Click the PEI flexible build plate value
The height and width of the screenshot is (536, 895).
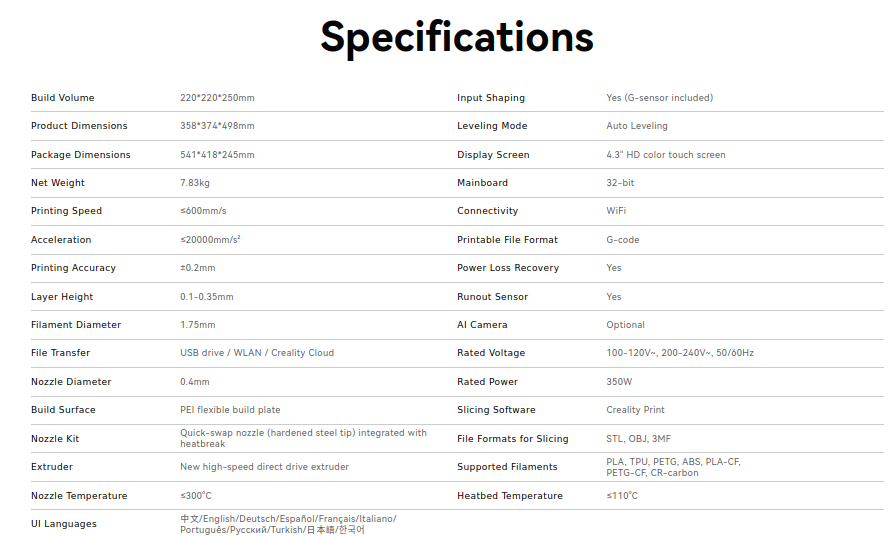point(230,410)
